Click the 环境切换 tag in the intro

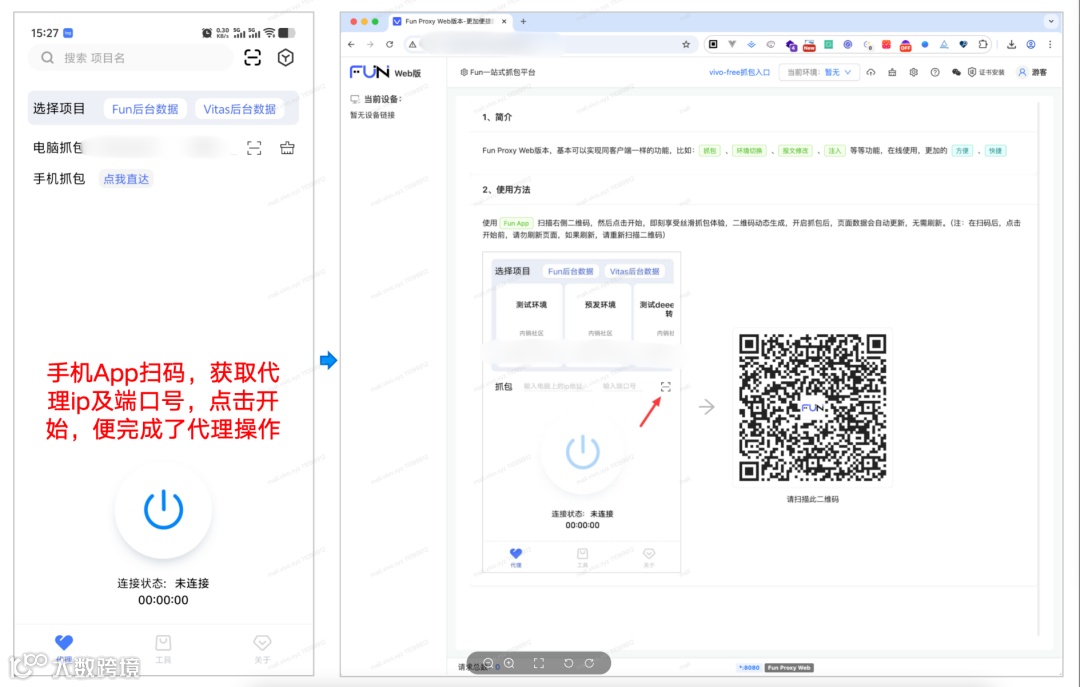749,151
